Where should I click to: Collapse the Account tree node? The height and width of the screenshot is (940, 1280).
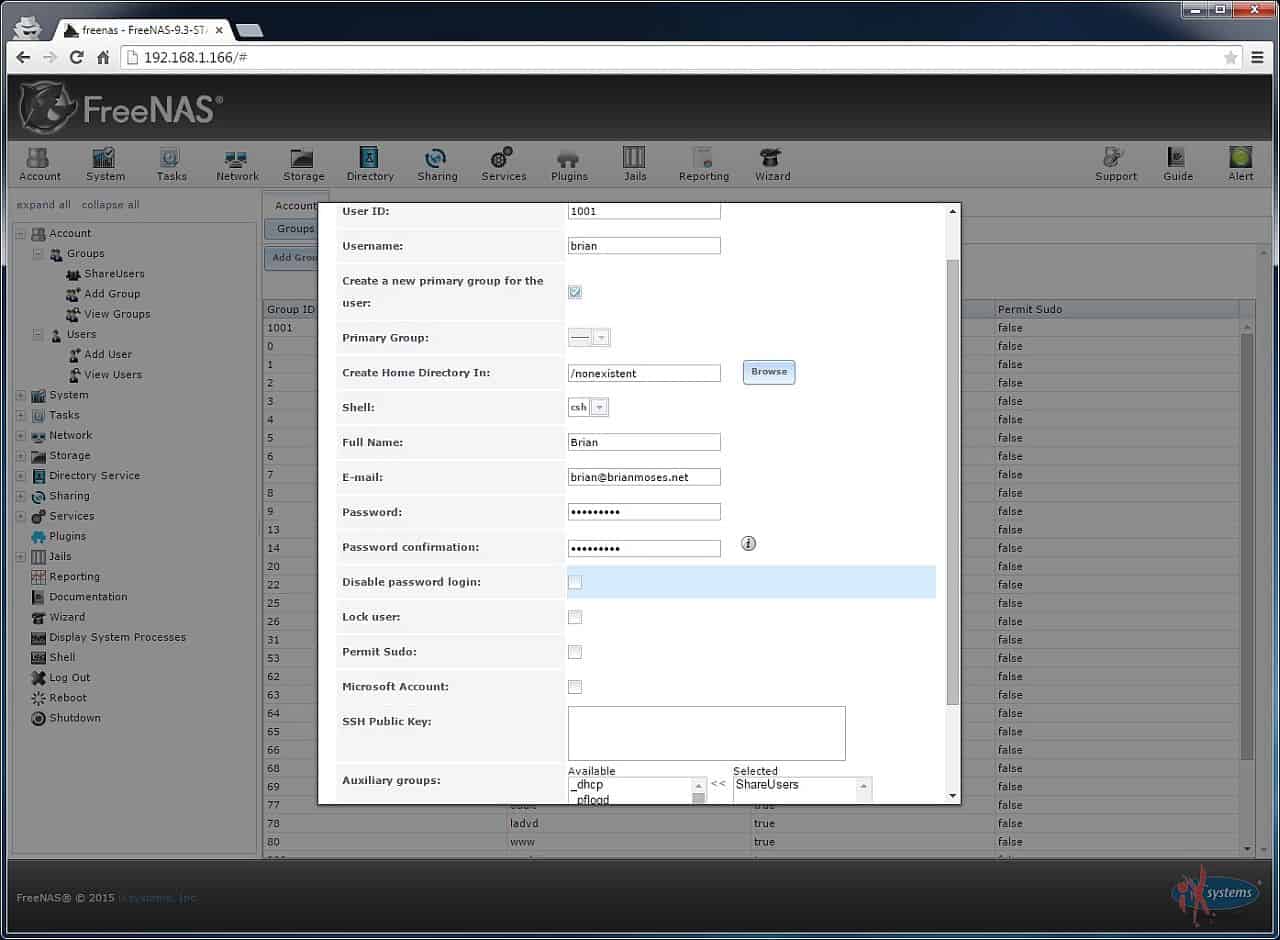tap(21, 234)
